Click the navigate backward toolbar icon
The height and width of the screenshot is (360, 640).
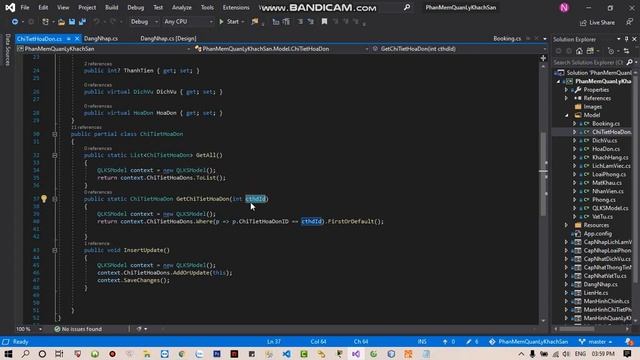(x=15, y=22)
